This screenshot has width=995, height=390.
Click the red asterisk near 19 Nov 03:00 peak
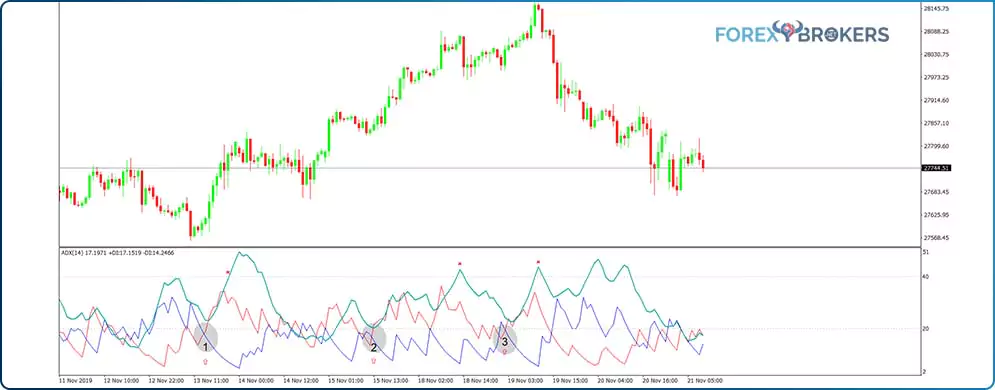pyautogui.click(x=538, y=262)
